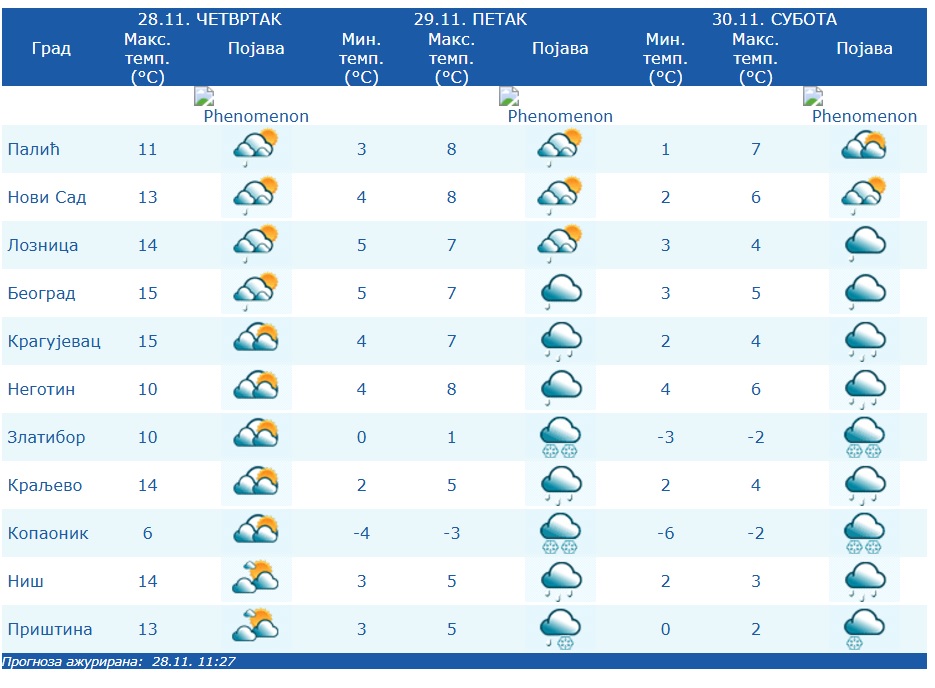Click the forecast updated timestamp footer
This screenshot has height=688, width=935.
[119, 662]
